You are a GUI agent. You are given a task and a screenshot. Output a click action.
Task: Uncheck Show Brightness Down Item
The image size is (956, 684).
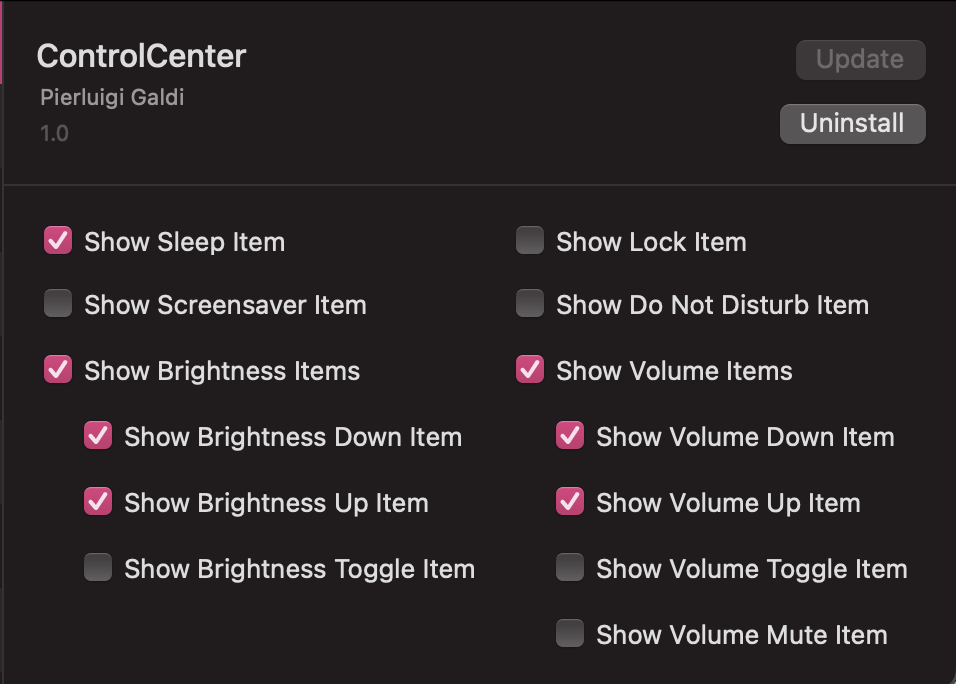tap(98, 436)
